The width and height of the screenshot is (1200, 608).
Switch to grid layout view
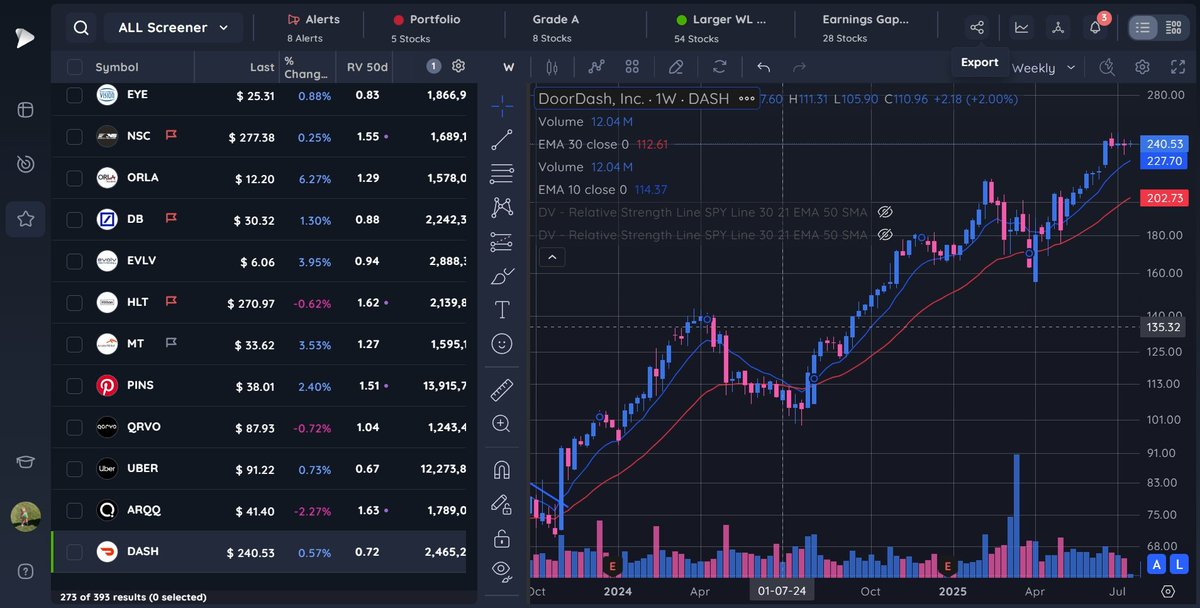(1173, 28)
